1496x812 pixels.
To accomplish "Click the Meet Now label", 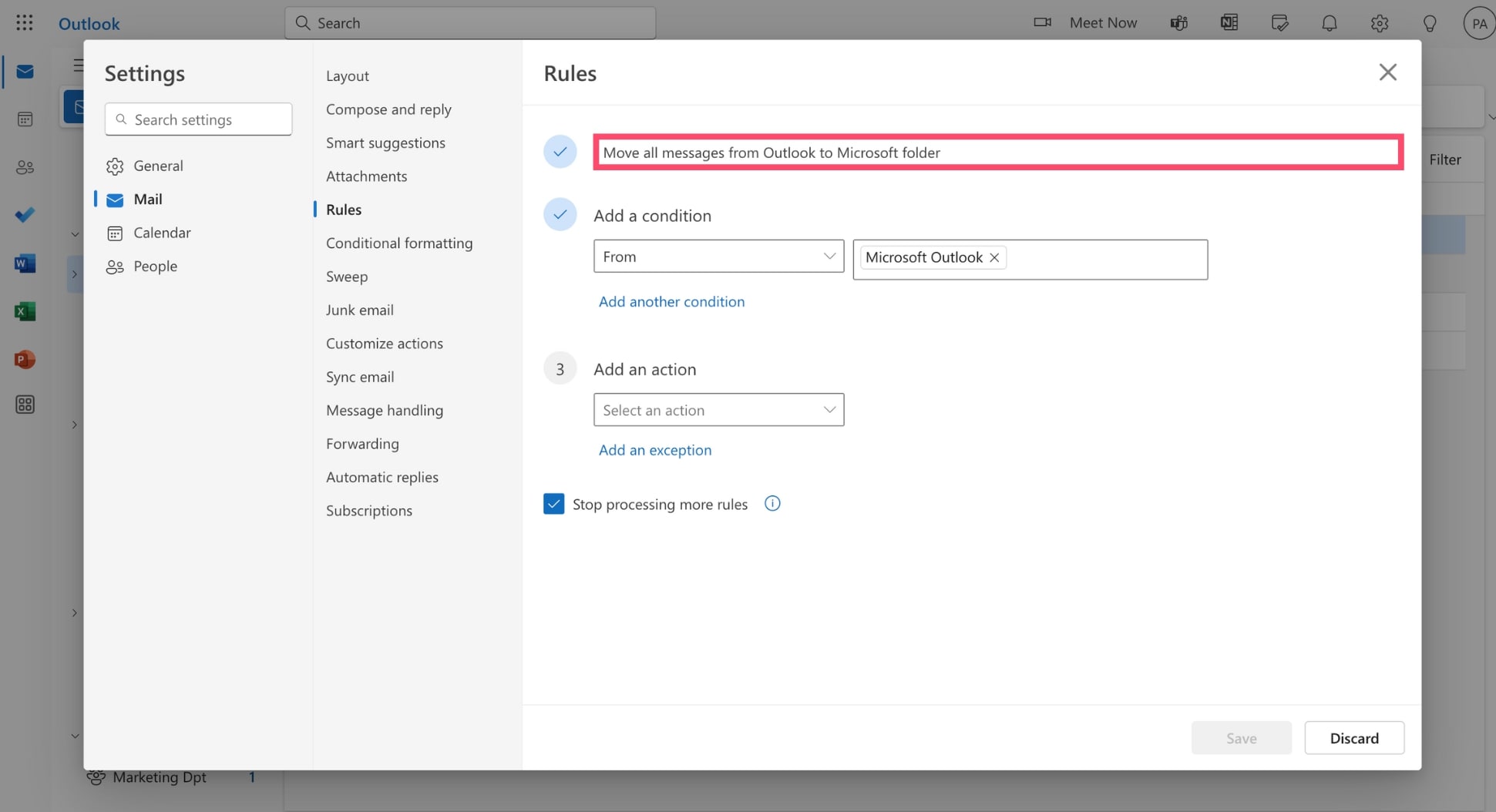I will pyautogui.click(x=1103, y=23).
